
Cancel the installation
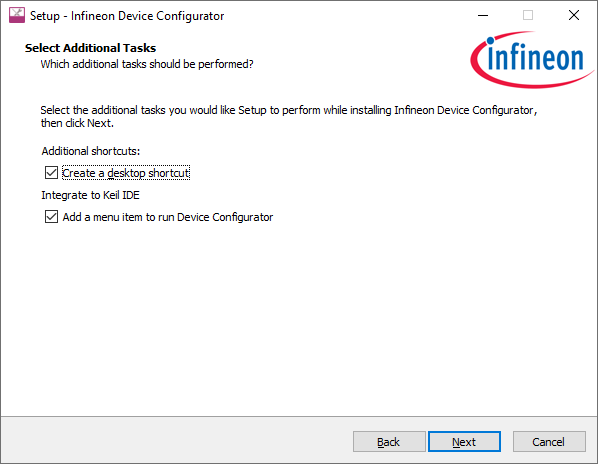click(x=548, y=442)
